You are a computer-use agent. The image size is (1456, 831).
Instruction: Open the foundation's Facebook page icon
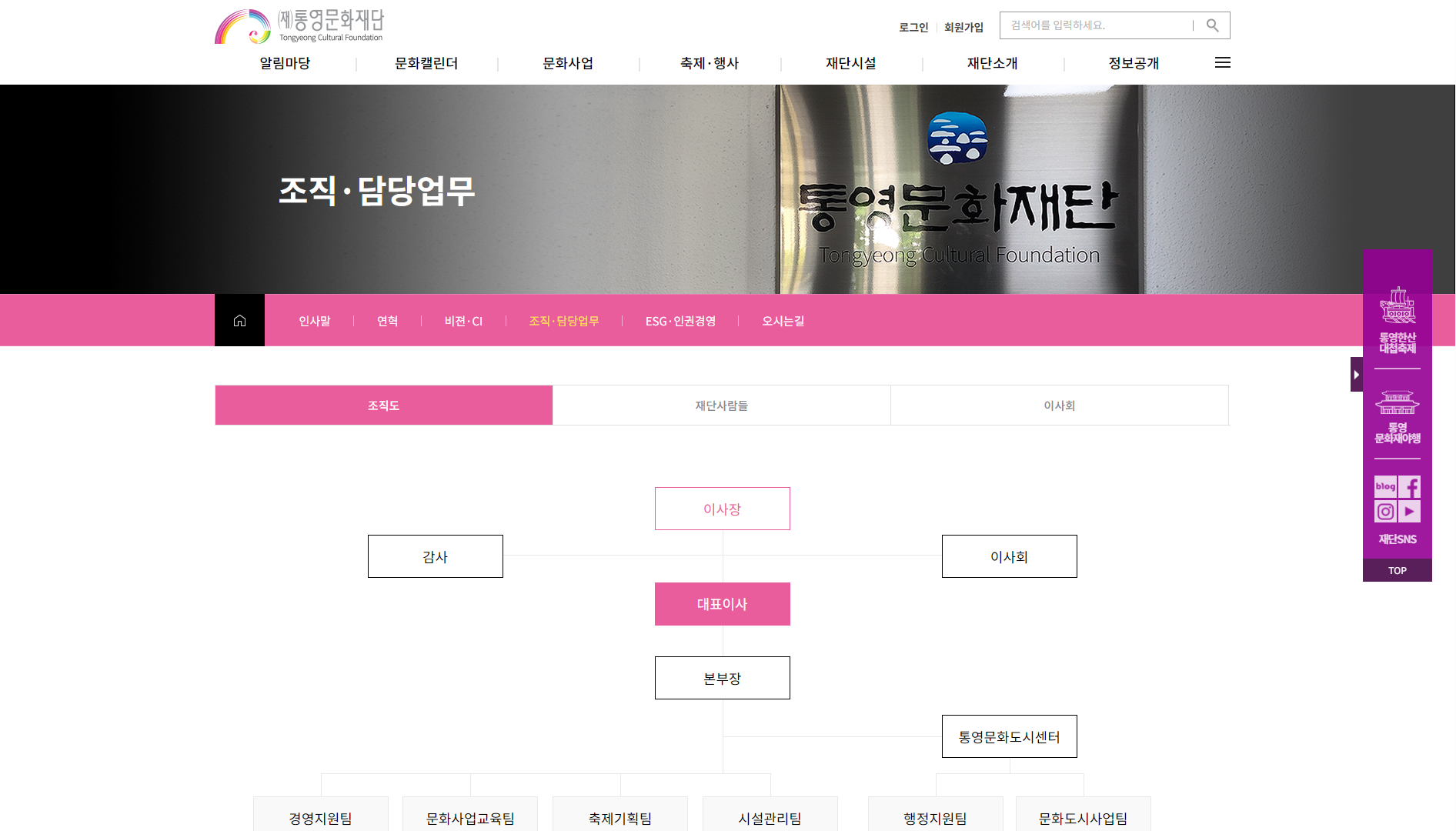click(x=1410, y=487)
